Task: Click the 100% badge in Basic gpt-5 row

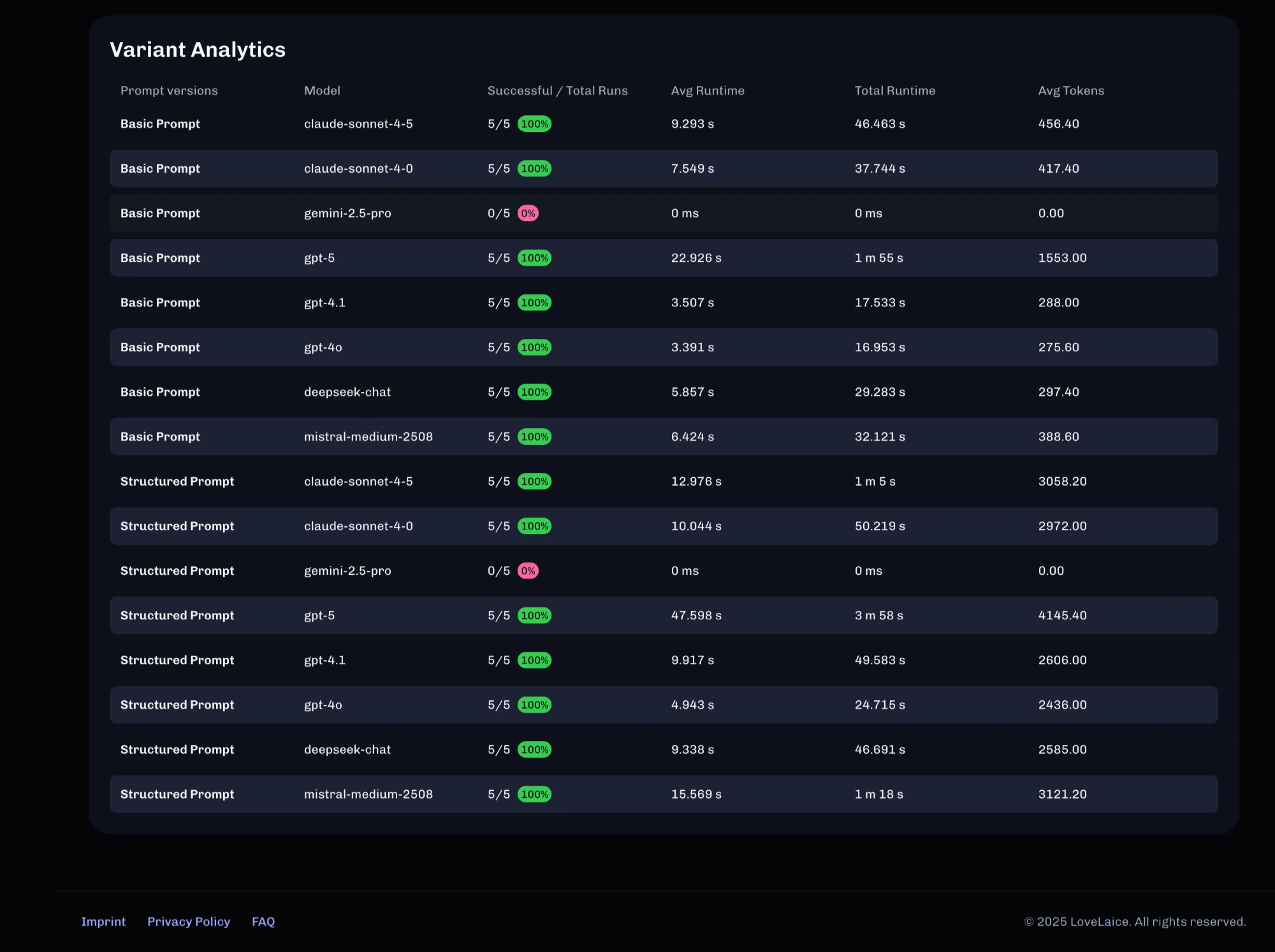Action: [x=534, y=258]
